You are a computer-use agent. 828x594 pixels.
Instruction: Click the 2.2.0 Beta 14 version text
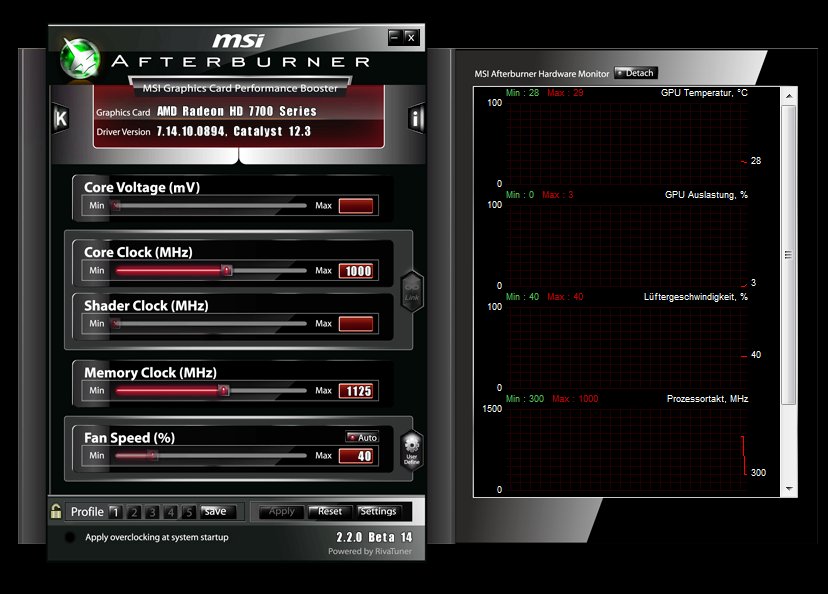pyautogui.click(x=374, y=537)
